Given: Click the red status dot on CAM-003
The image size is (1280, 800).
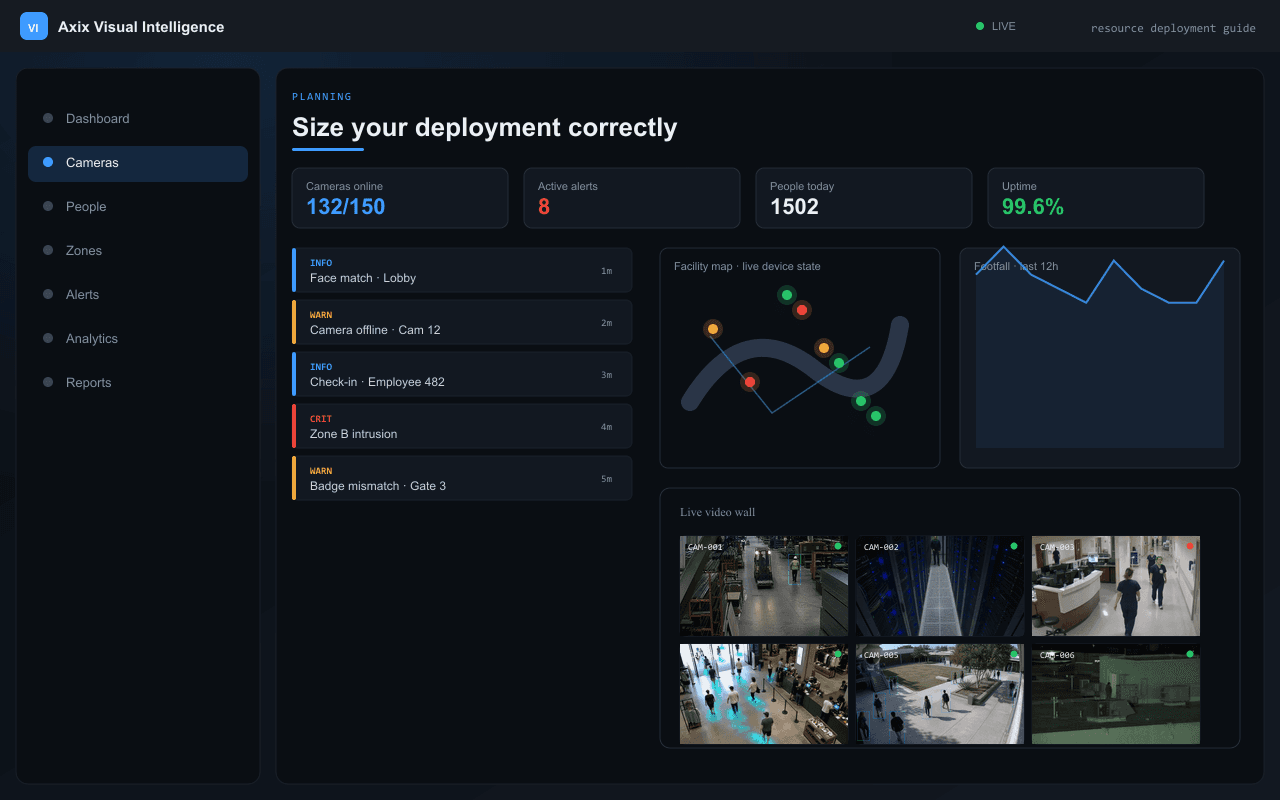Looking at the screenshot, I should 1190,546.
